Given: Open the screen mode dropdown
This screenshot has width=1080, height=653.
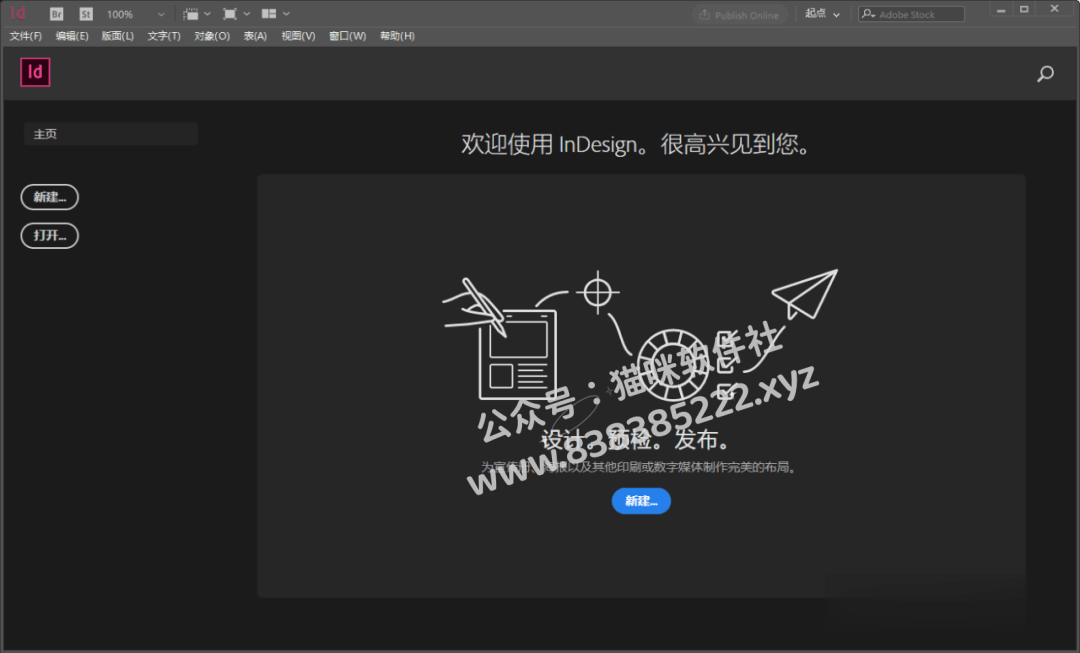Looking at the screenshot, I should point(236,14).
